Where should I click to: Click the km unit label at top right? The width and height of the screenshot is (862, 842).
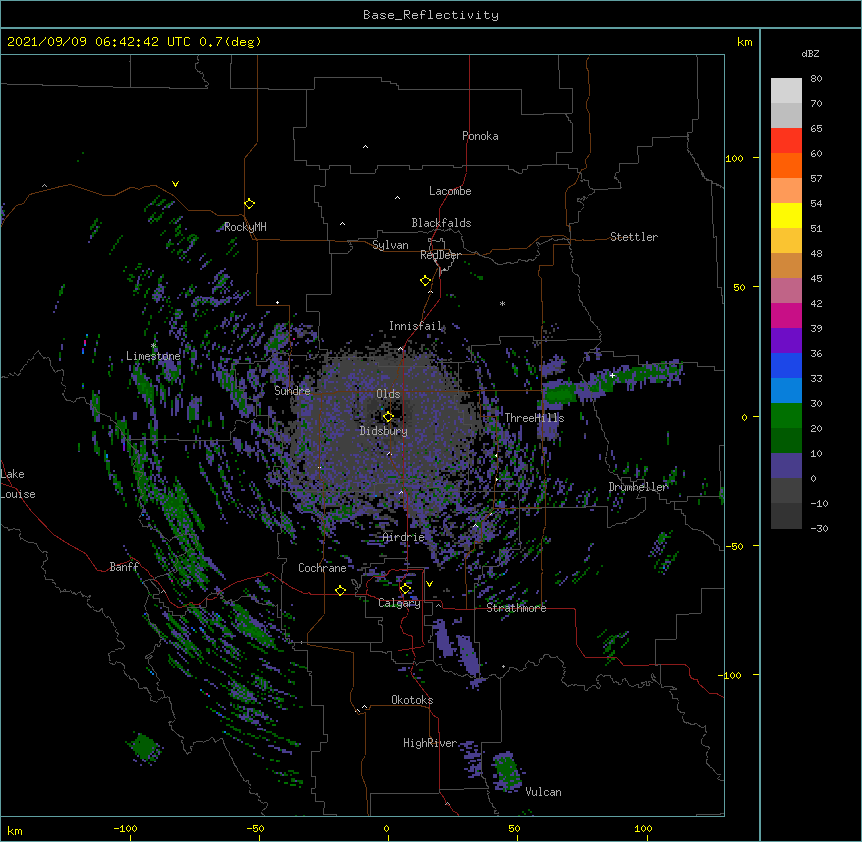[x=744, y=42]
